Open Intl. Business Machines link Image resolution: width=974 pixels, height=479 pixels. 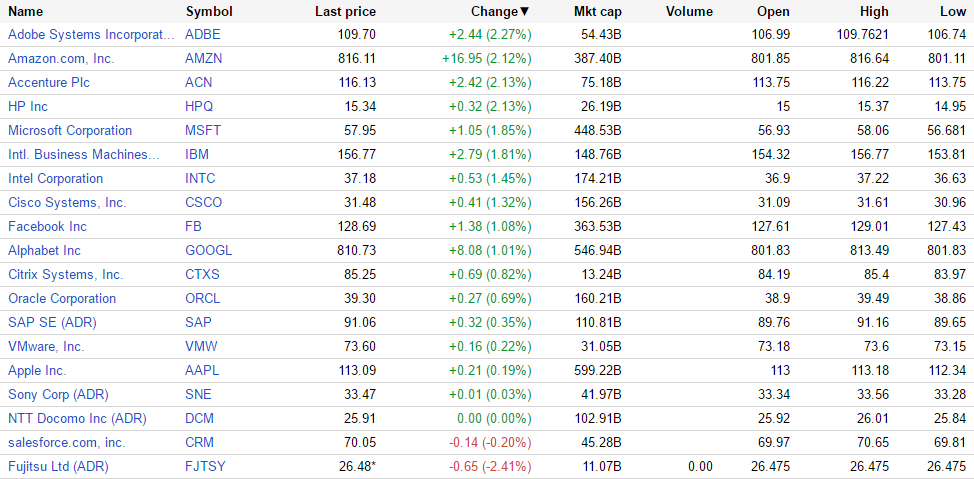point(84,154)
